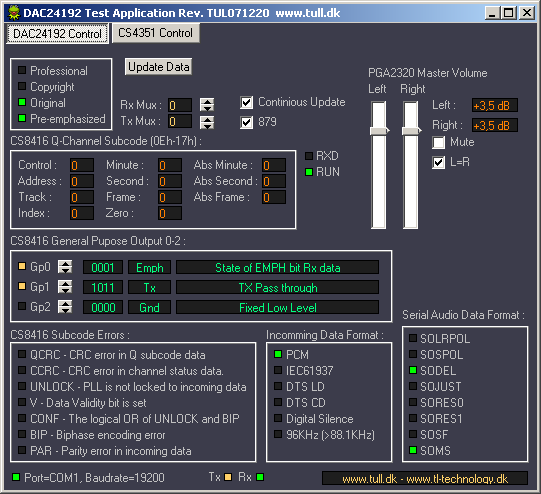
Task: Click 'State of EMPH bit Rx data' text
Action: coord(278,268)
